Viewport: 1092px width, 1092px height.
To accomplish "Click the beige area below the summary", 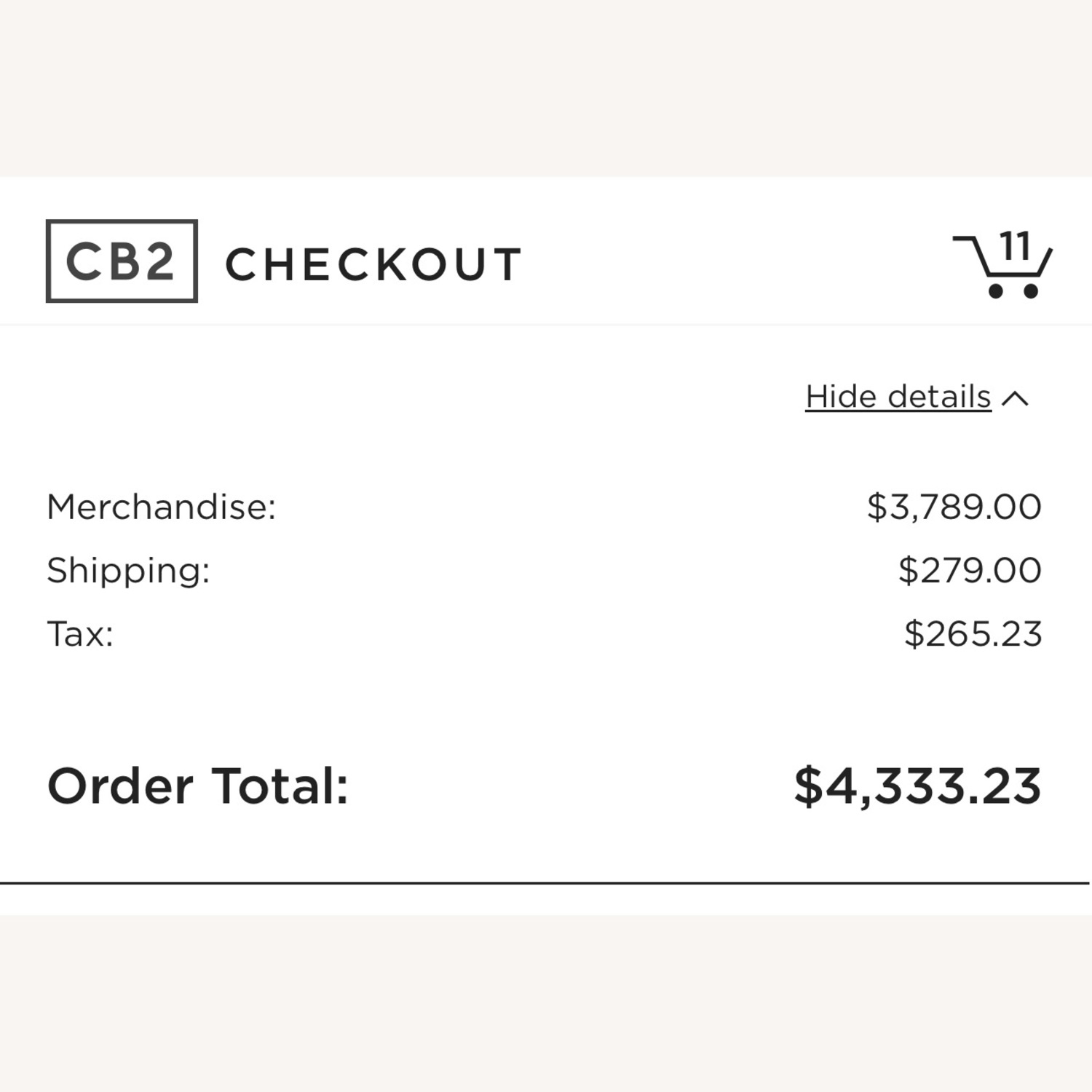I will tap(546, 1003).
